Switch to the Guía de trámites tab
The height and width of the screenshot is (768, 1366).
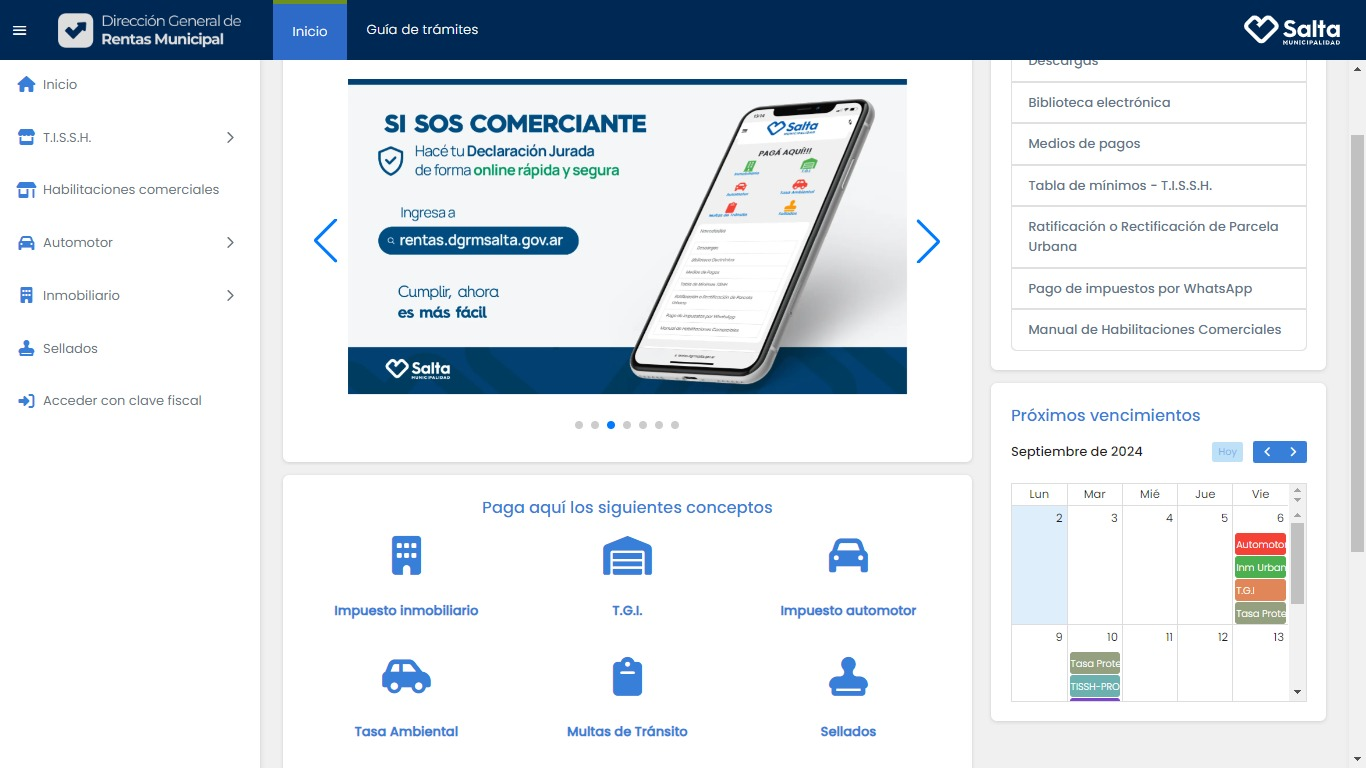point(422,30)
